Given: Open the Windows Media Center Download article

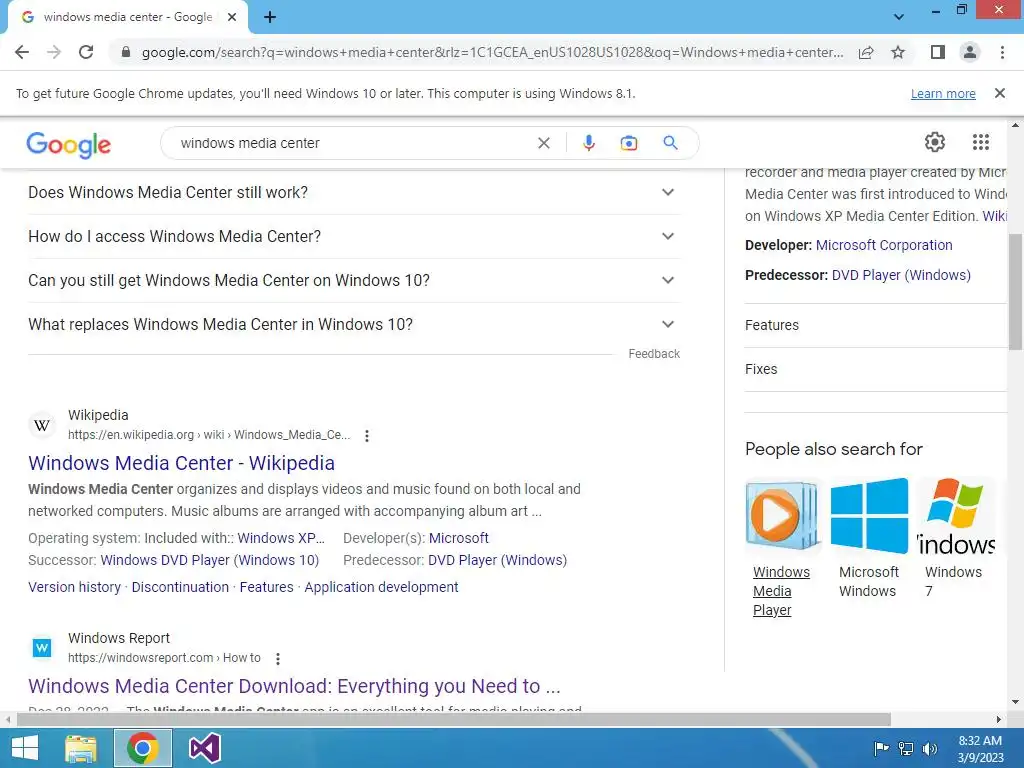Looking at the screenshot, I should [294, 686].
